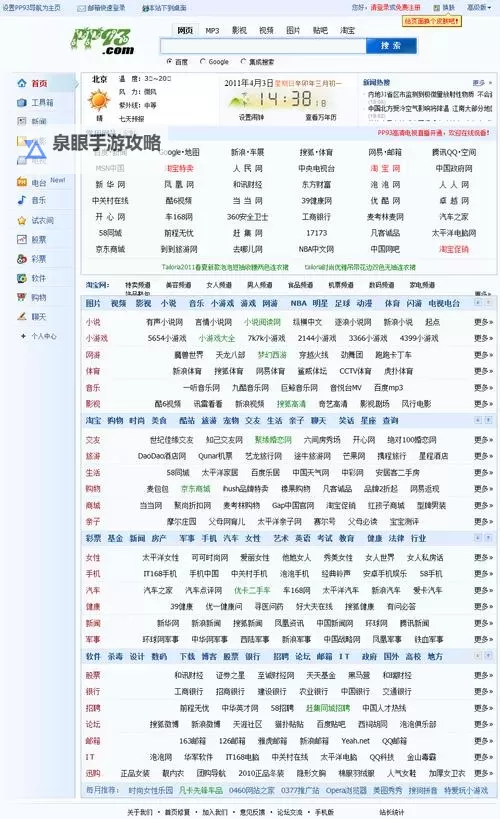Switch to the MP3 search tab
Screen dimensions: 500x819
pyautogui.click(x=212, y=30)
